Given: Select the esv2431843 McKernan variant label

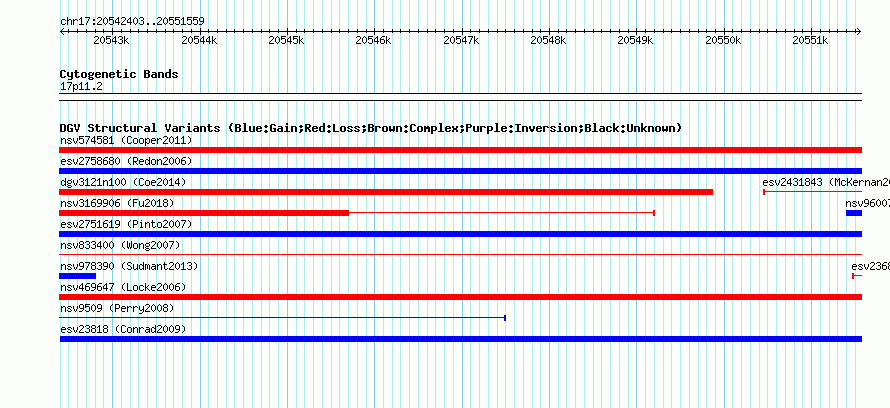Looking at the screenshot, I should tap(826, 182).
